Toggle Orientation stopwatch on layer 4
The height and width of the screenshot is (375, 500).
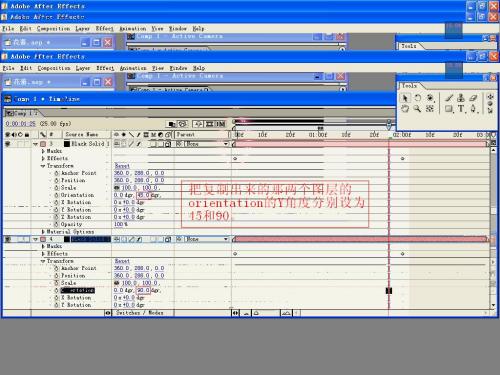(57, 290)
